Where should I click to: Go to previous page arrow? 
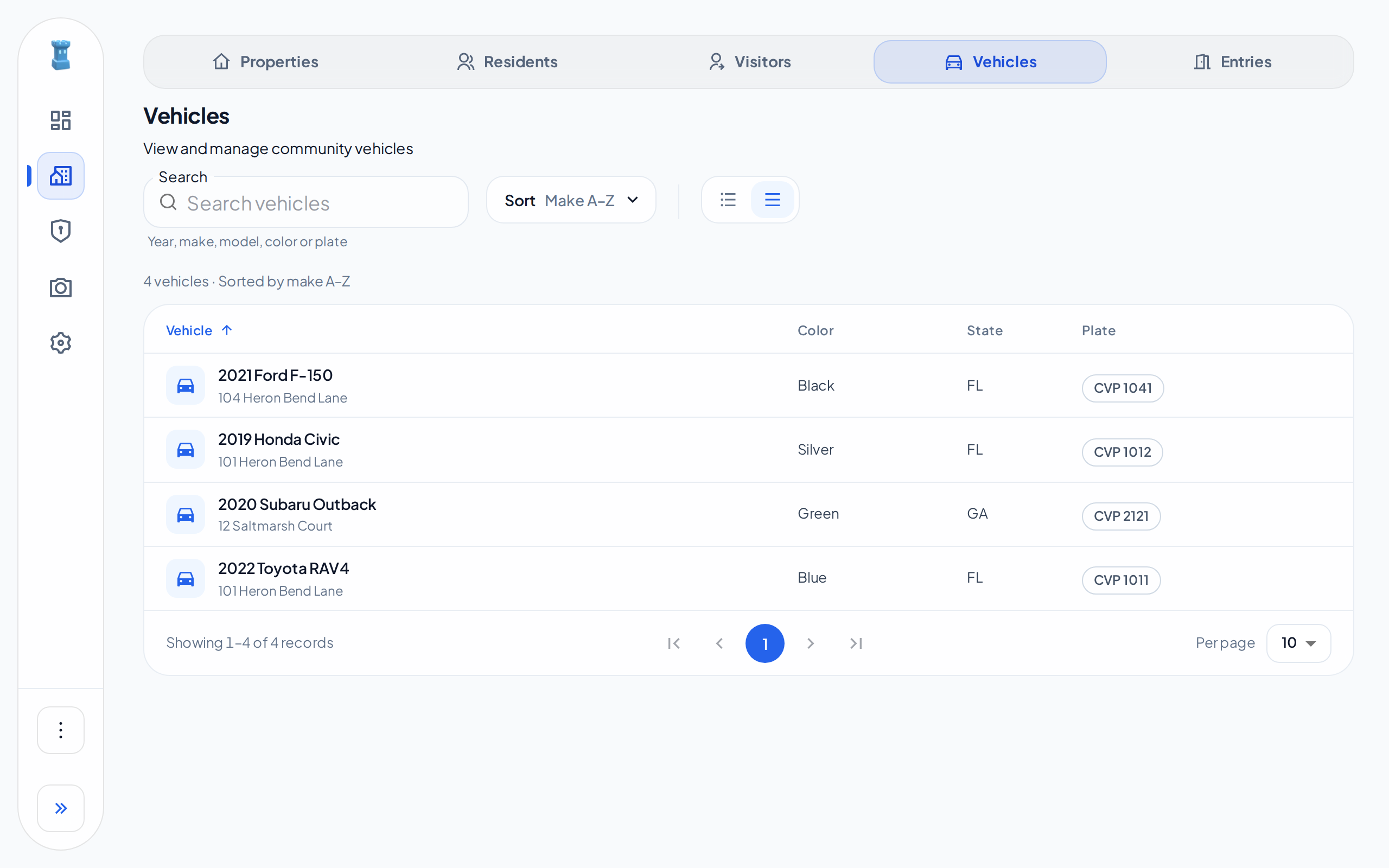tap(719, 643)
